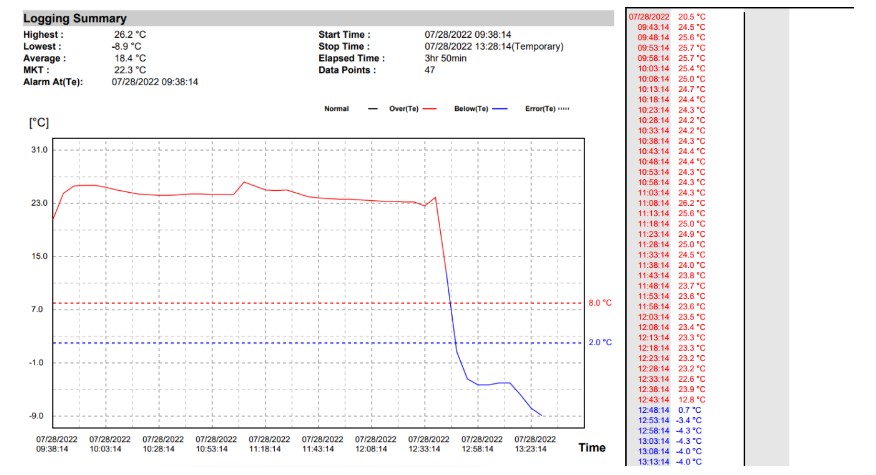The width and height of the screenshot is (876, 475).
Task: Click the 23.0 y-axis label
Action: click(x=39, y=203)
